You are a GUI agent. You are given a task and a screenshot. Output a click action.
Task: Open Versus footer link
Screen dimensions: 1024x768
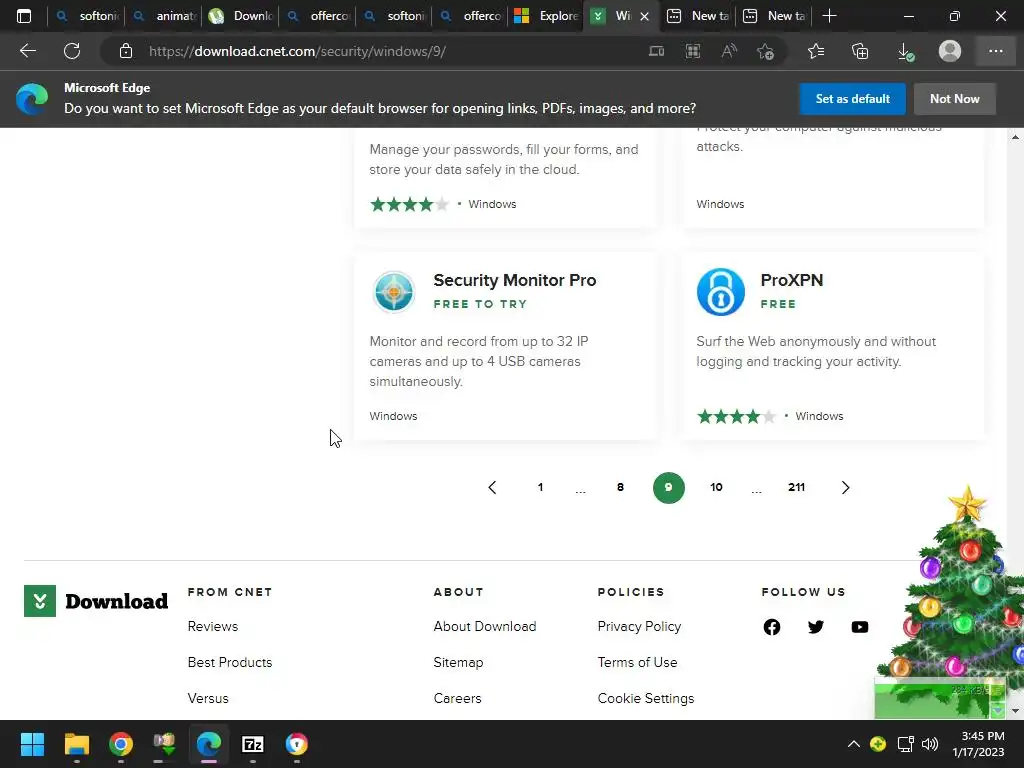[208, 698]
